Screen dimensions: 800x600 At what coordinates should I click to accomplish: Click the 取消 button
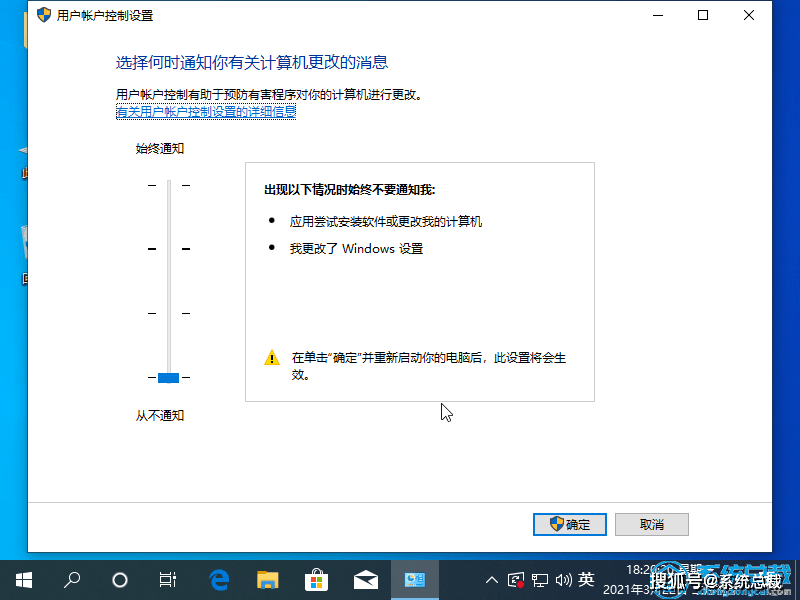[x=652, y=524]
